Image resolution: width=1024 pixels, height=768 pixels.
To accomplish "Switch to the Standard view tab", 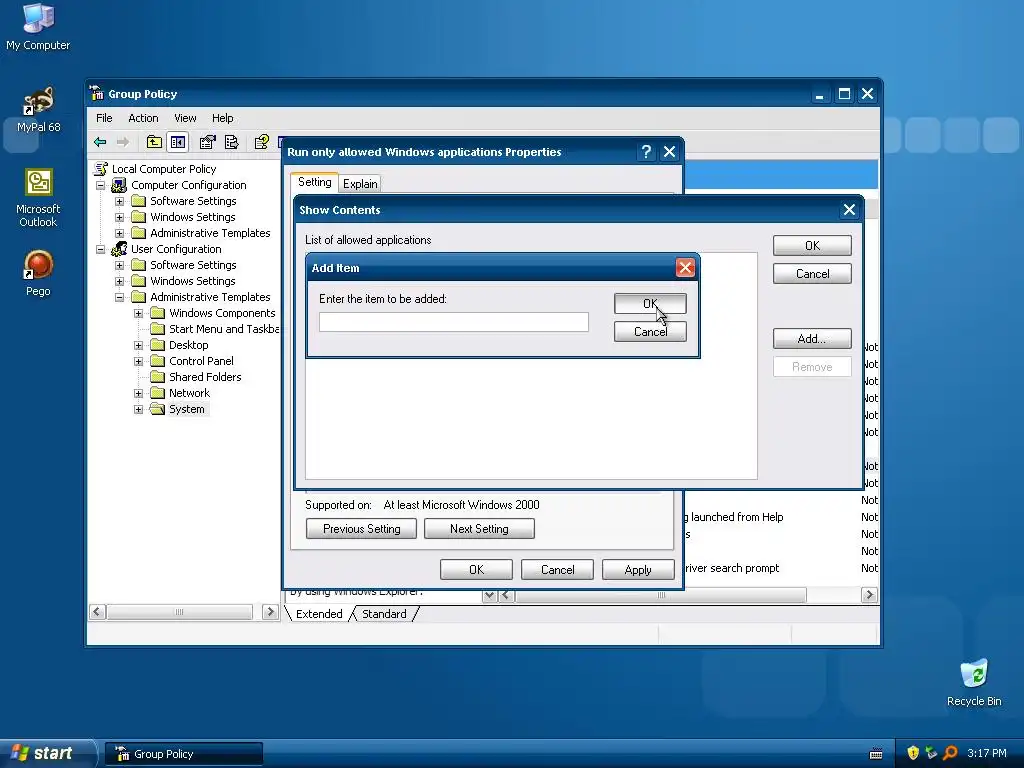I will [x=384, y=614].
